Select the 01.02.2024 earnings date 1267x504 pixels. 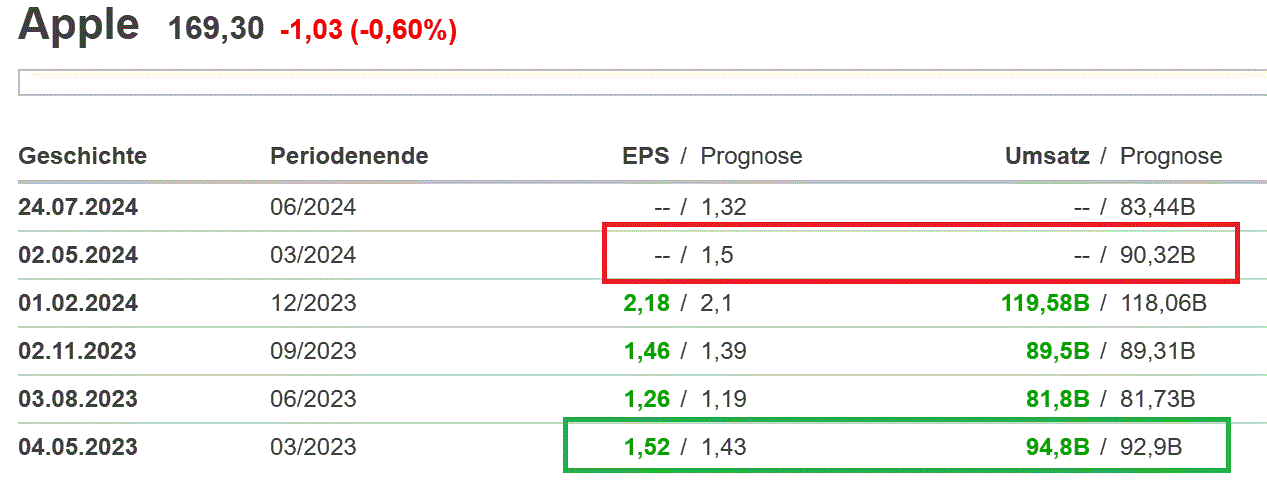click(78, 303)
